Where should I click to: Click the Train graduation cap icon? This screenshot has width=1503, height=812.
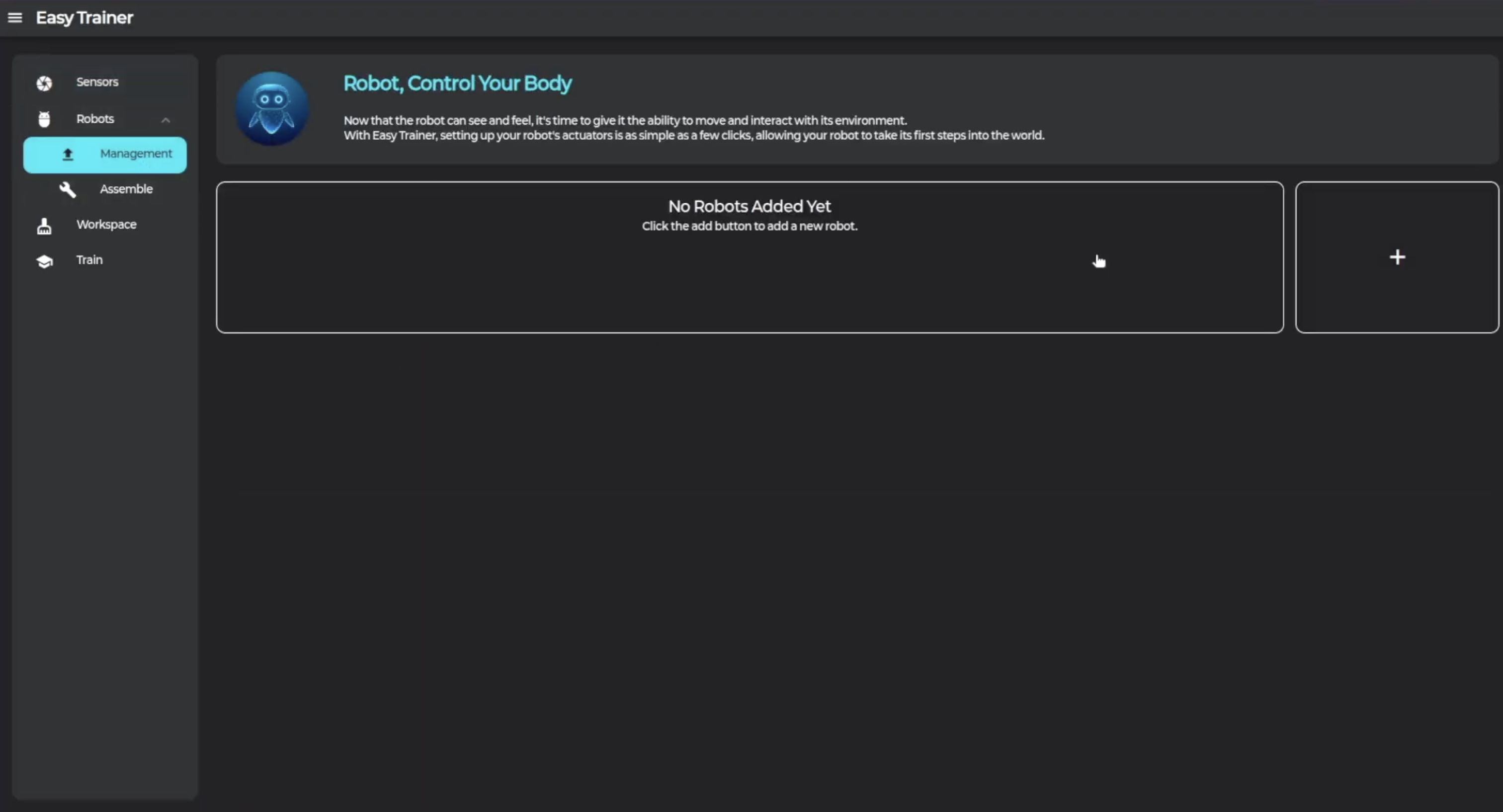pos(44,261)
